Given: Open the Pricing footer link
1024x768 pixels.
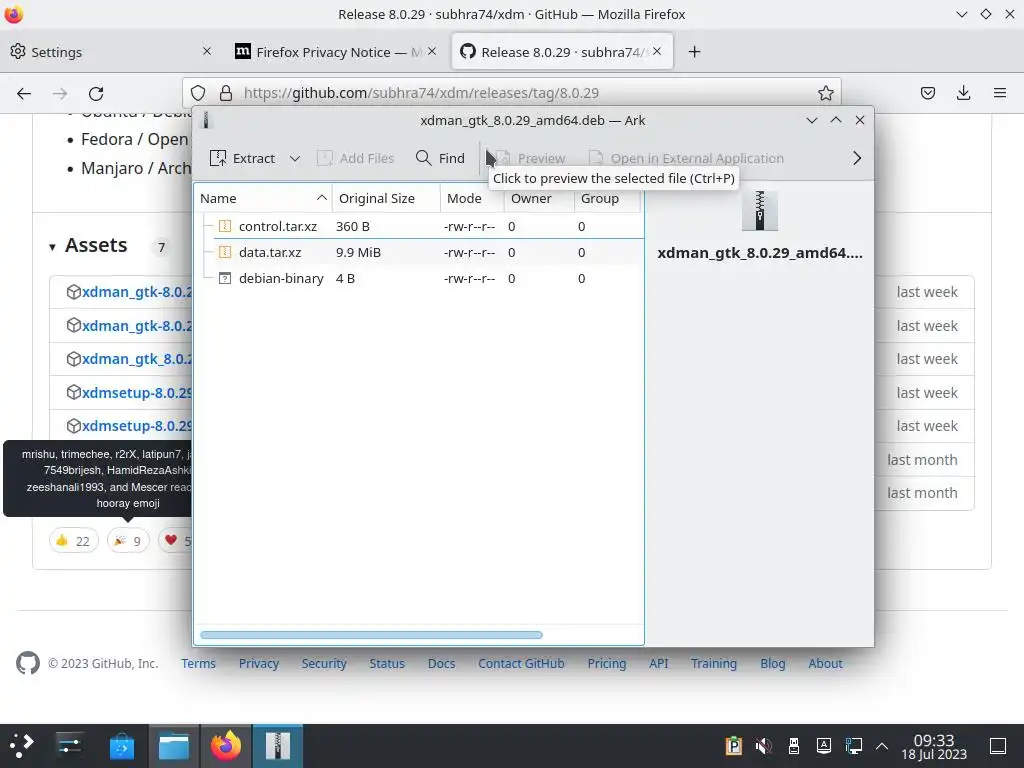Looking at the screenshot, I should click(x=607, y=664).
